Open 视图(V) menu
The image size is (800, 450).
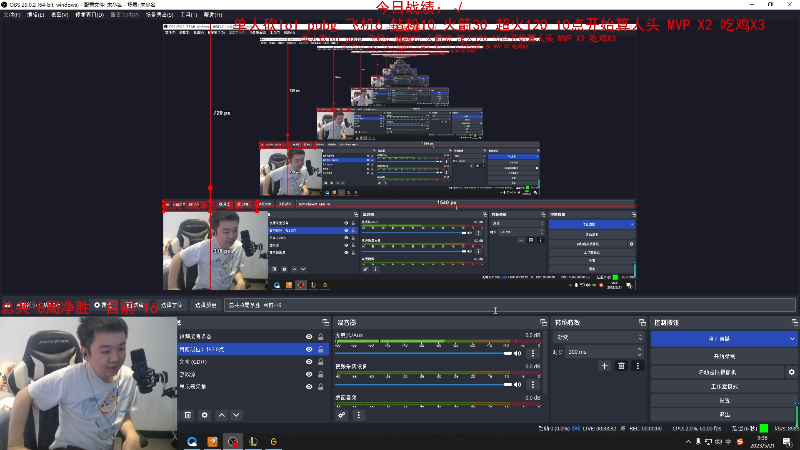click(60, 15)
